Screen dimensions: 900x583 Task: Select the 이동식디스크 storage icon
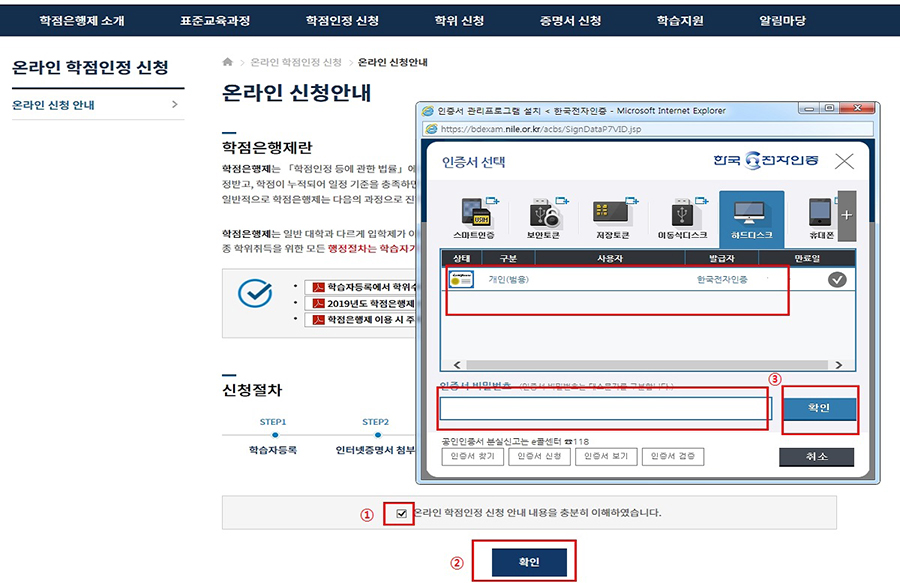click(682, 218)
